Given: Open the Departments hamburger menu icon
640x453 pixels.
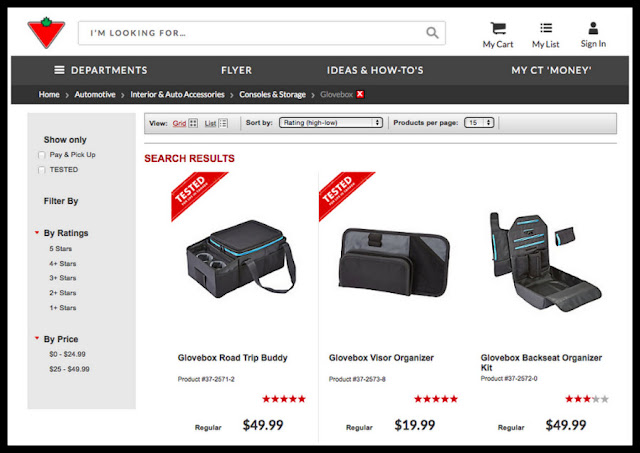Looking at the screenshot, I should point(59,70).
